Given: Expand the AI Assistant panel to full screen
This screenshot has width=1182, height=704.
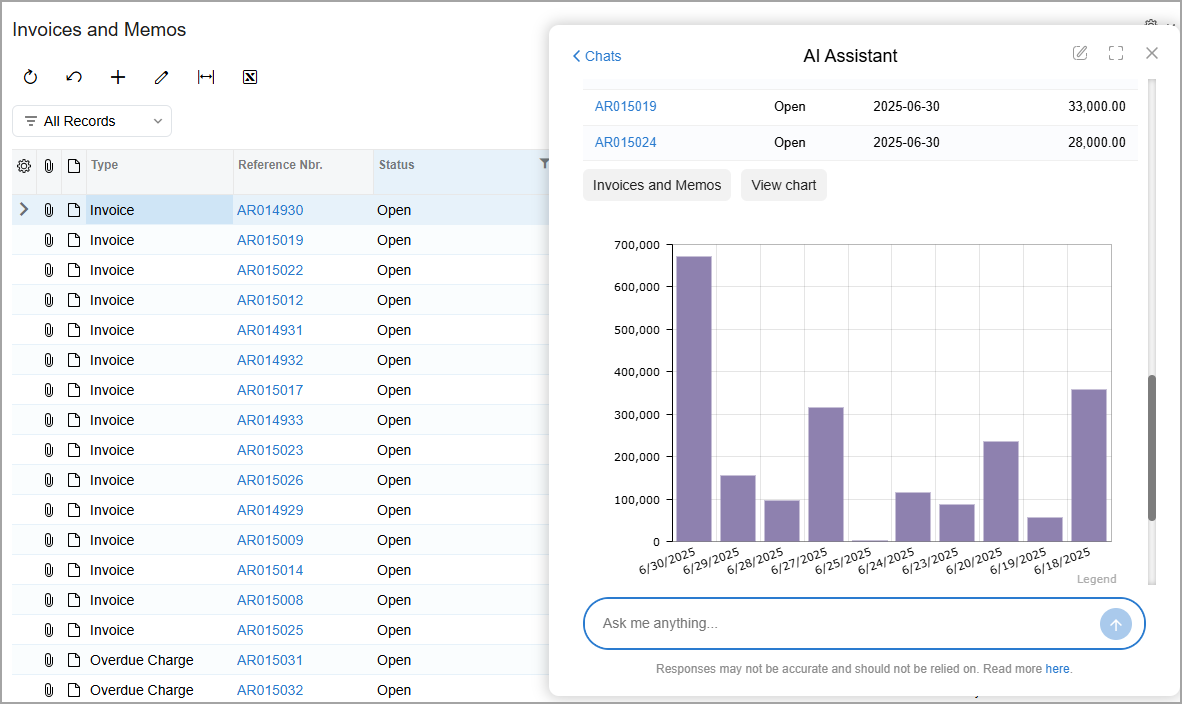Looking at the screenshot, I should [1116, 53].
